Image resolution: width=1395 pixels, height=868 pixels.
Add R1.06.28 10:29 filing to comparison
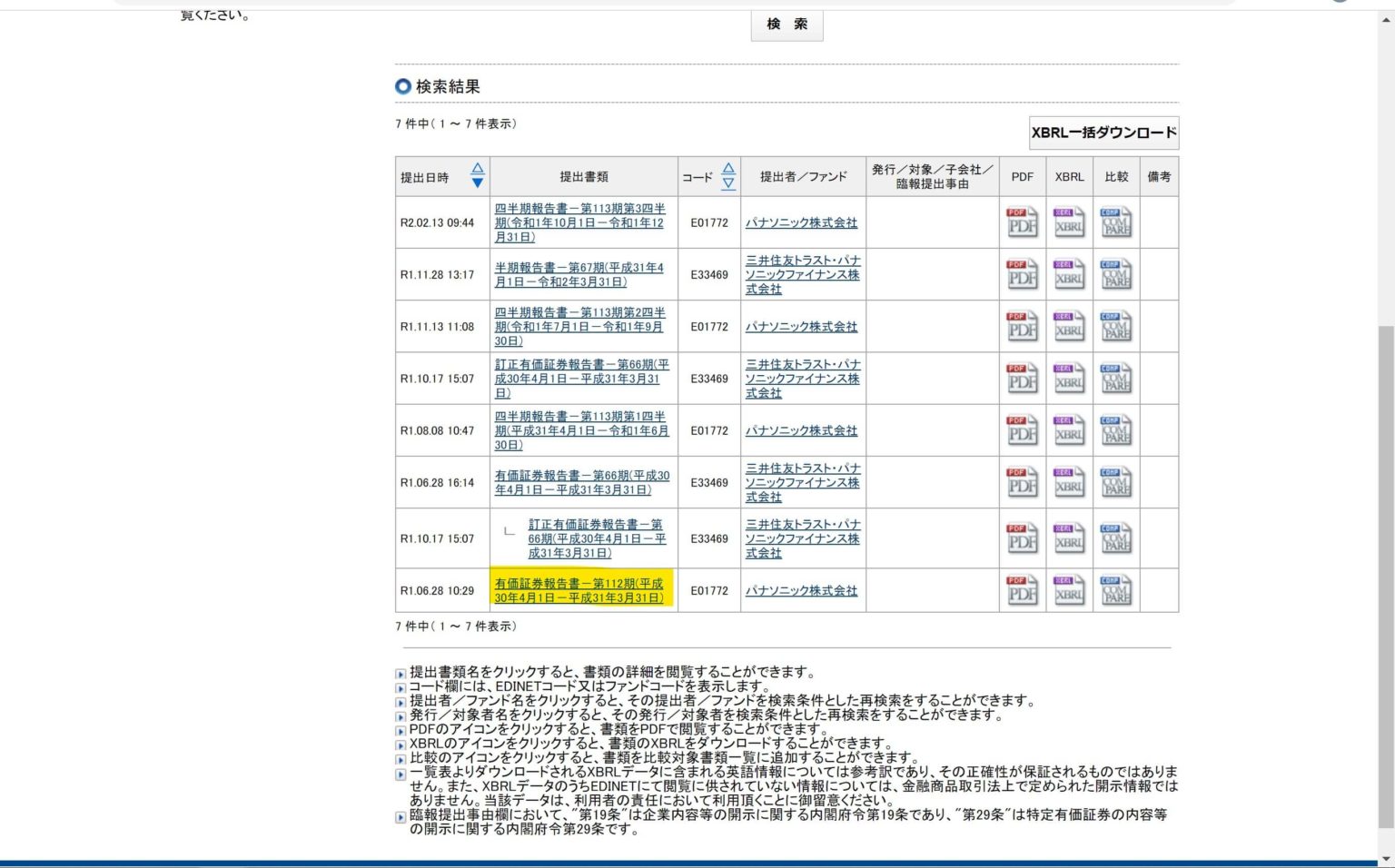[x=1116, y=591]
